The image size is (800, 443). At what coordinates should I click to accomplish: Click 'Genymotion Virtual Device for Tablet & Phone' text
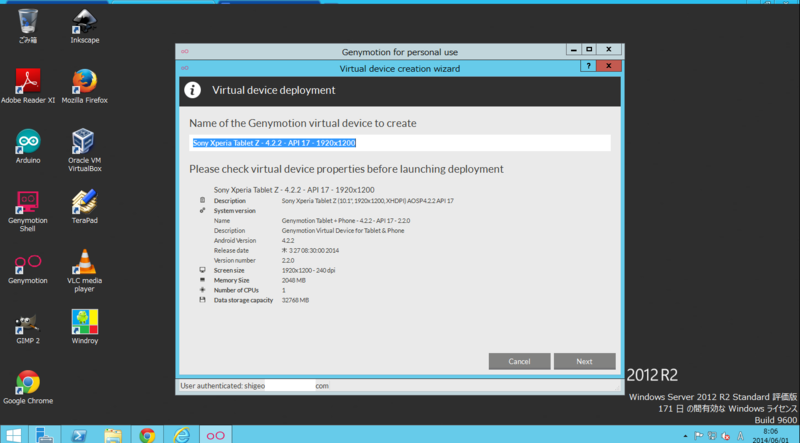343,230
